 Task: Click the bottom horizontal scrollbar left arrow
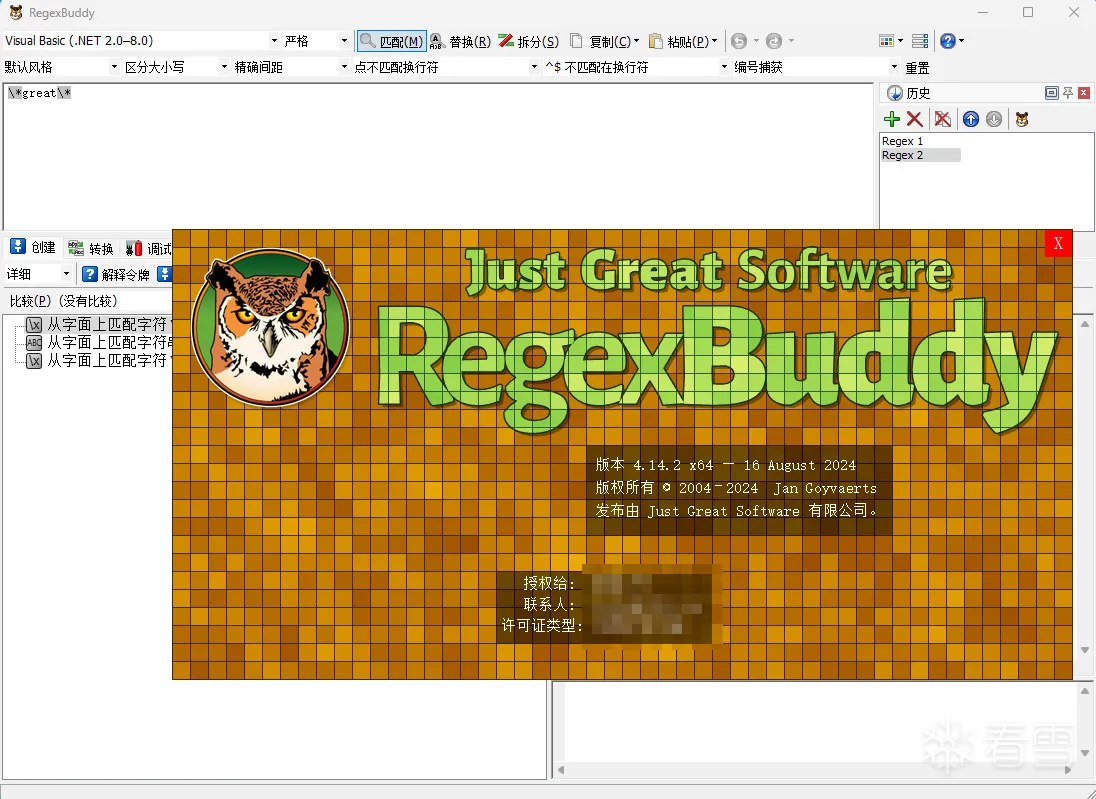pyautogui.click(x=561, y=770)
